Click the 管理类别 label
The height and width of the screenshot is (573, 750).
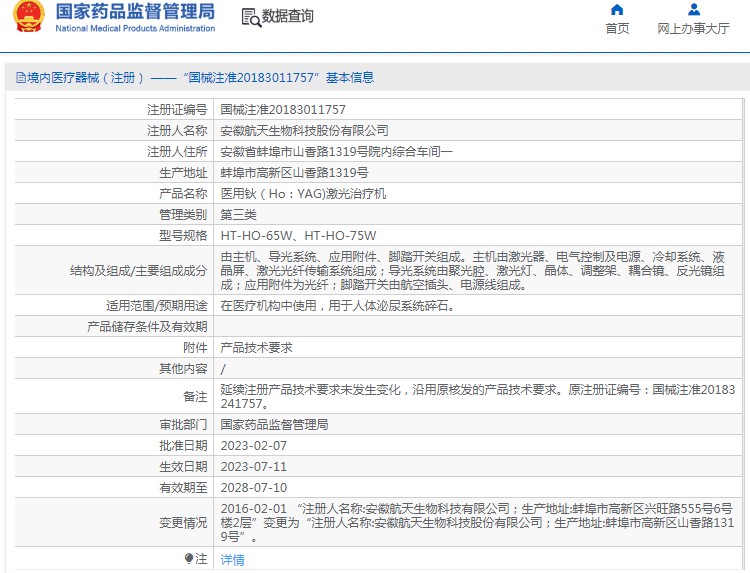pos(183,215)
